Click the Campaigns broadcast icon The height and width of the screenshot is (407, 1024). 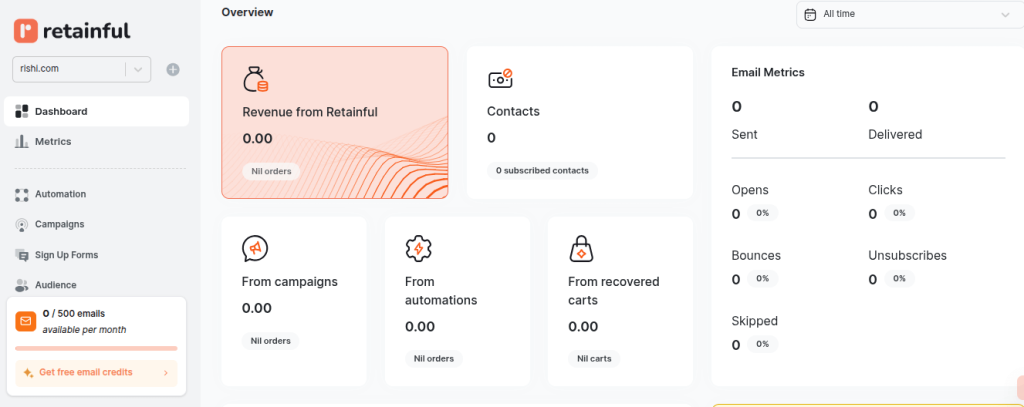click(x=22, y=225)
